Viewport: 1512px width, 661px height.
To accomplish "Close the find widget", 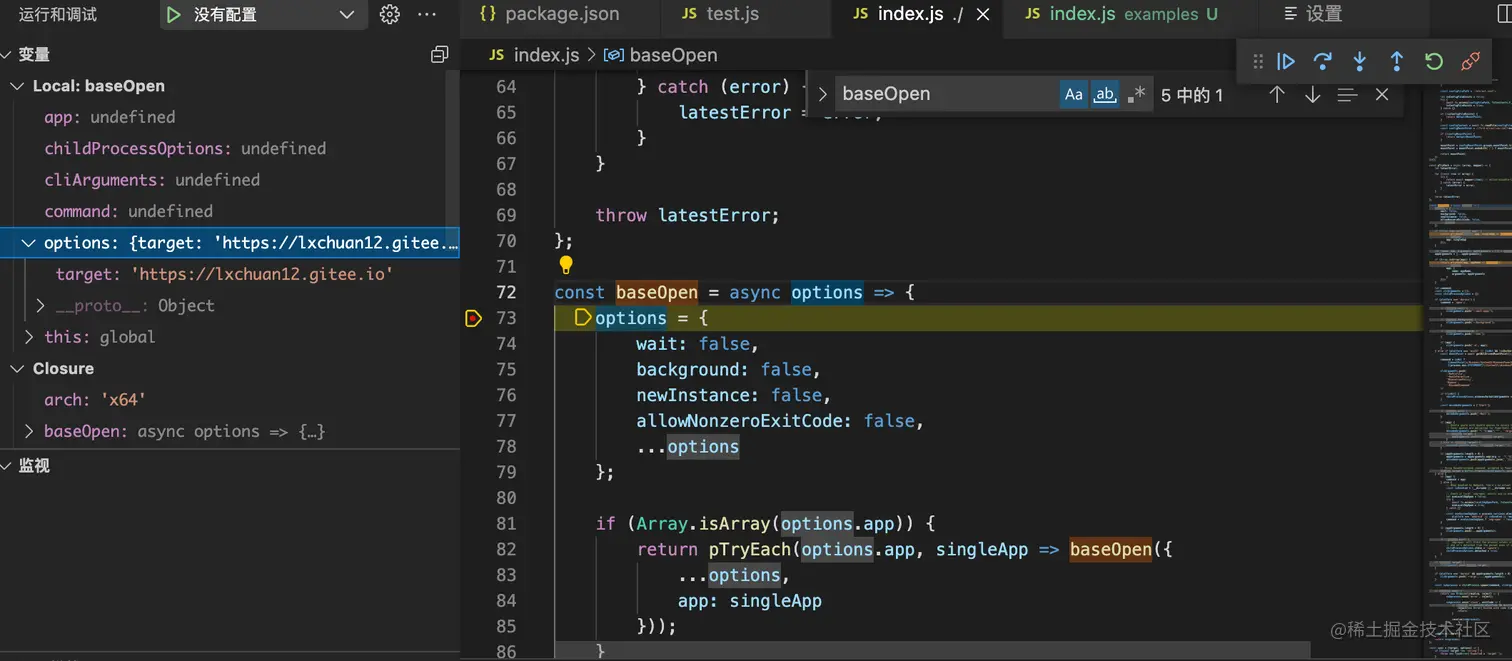I will pos(1382,94).
